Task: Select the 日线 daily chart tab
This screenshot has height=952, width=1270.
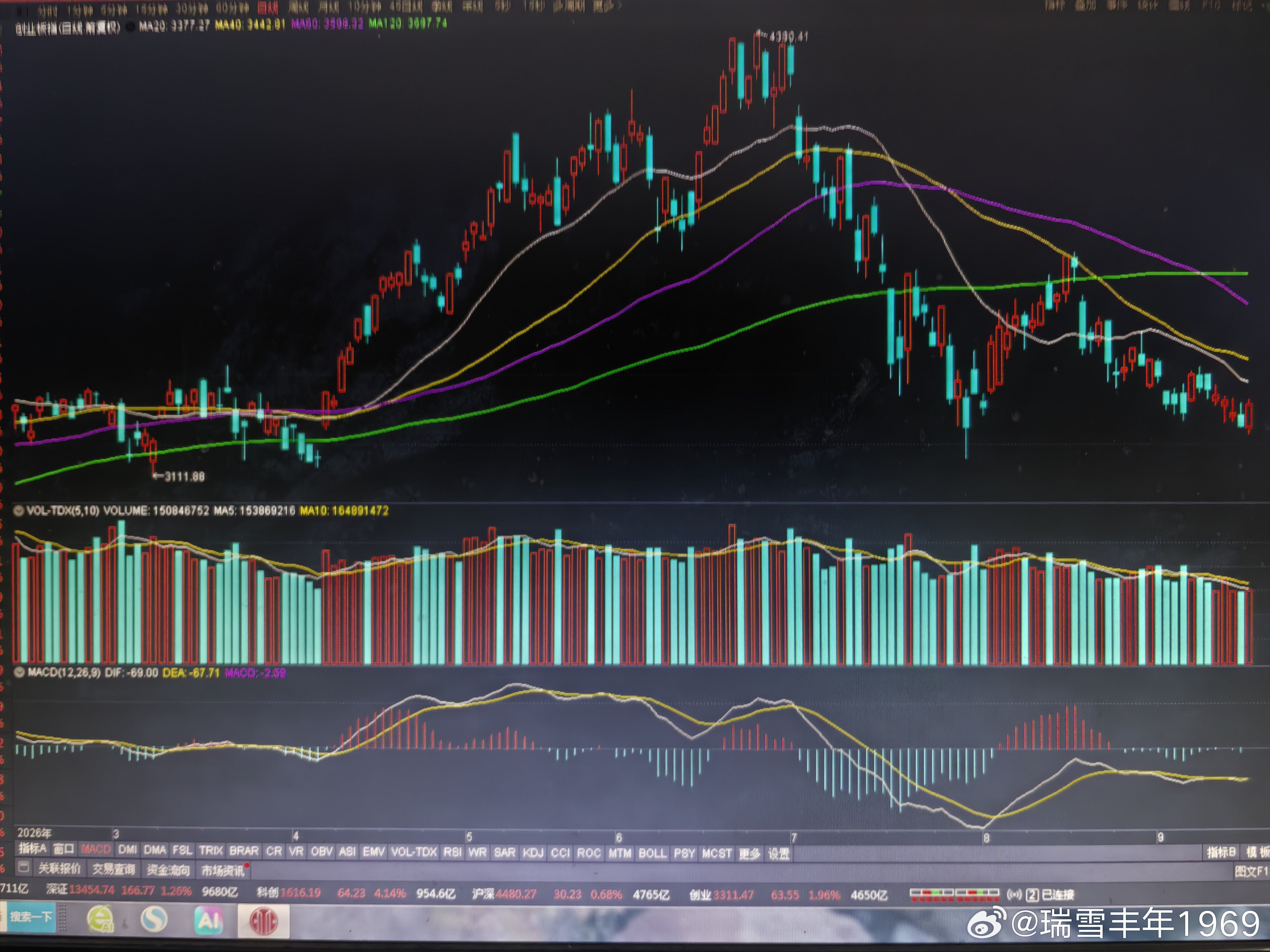Action: tap(268, 8)
